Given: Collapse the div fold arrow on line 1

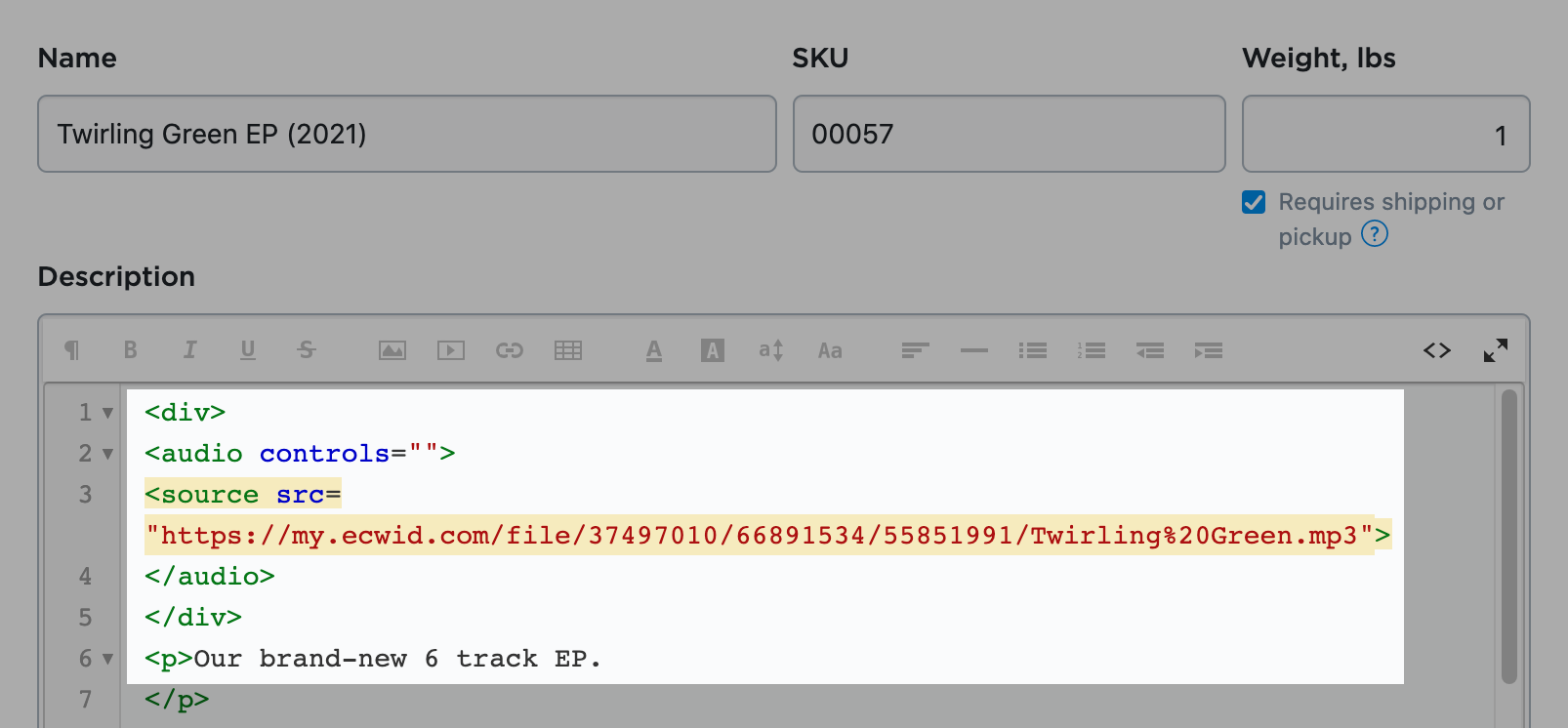Looking at the screenshot, I should pyautogui.click(x=107, y=413).
